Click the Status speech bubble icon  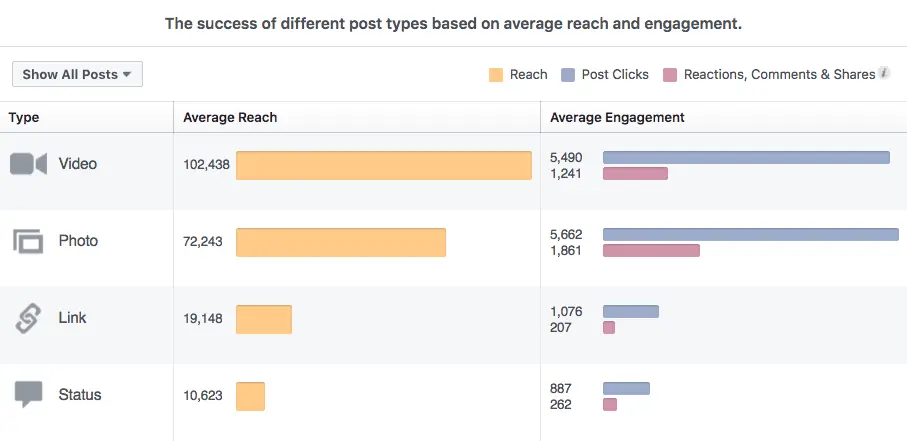(x=28, y=395)
